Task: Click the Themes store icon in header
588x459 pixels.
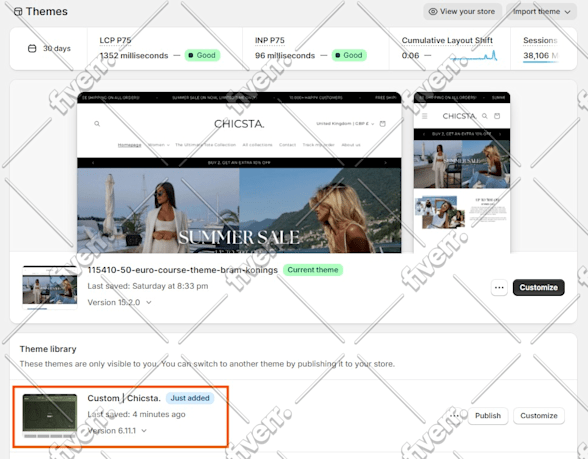Action: [18, 12]
